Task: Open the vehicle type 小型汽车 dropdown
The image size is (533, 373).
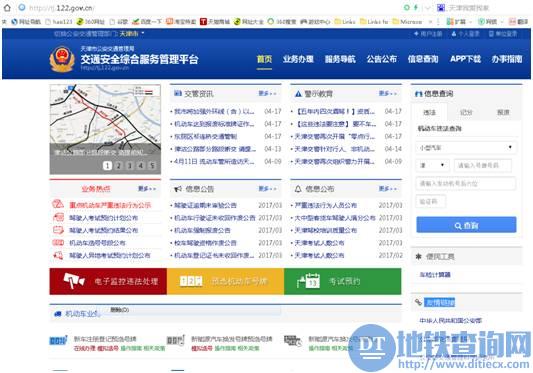Action: point(466,148)
